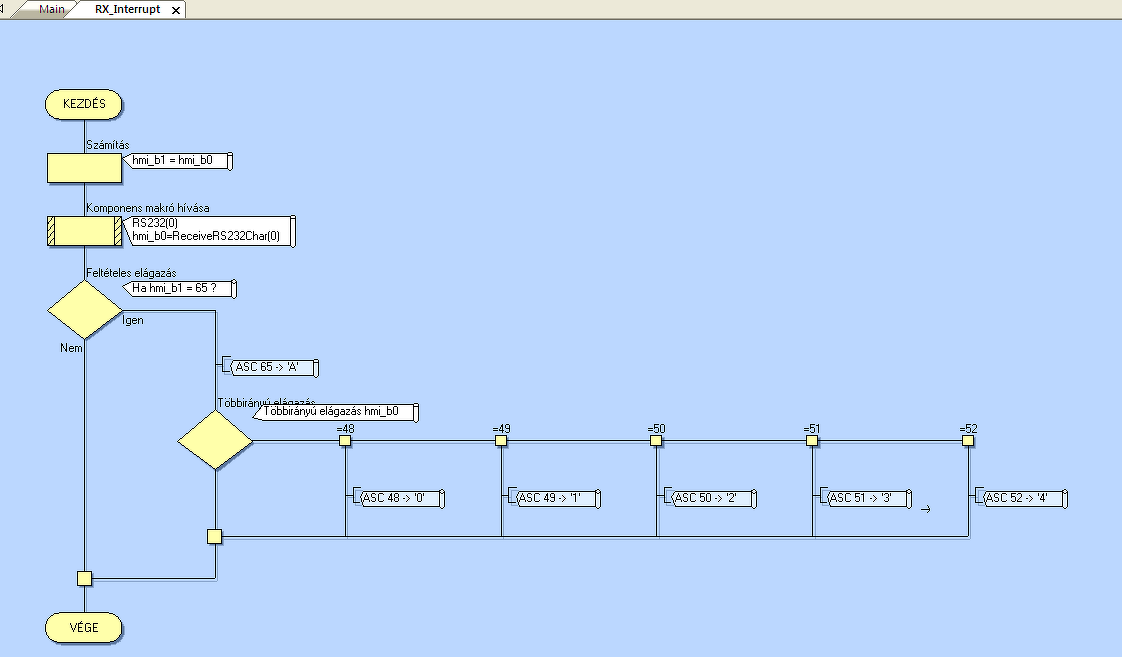Select the Számítás calculation block

[x=84, y=167]
